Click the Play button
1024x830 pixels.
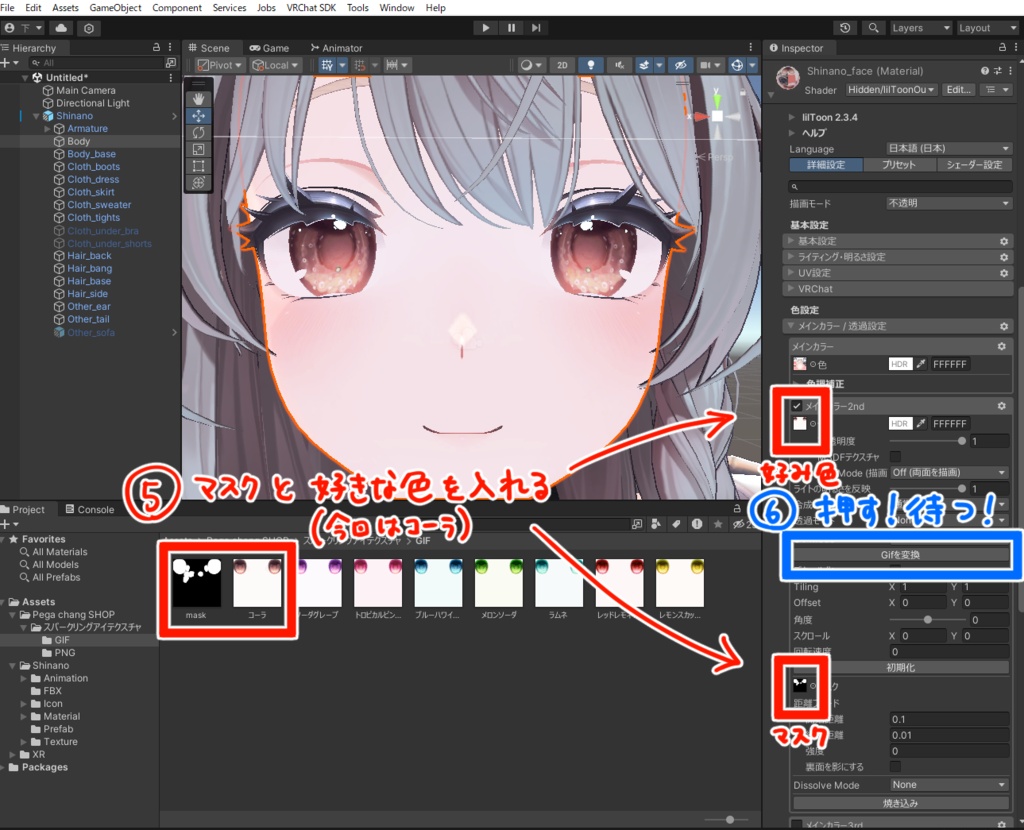(485, 28)
